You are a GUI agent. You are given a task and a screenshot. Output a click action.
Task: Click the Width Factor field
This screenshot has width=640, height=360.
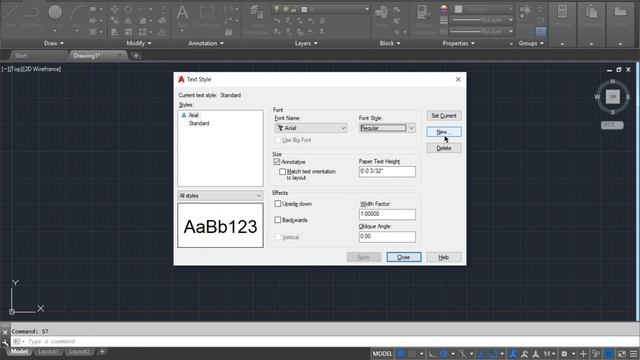(x=387, y=214)
